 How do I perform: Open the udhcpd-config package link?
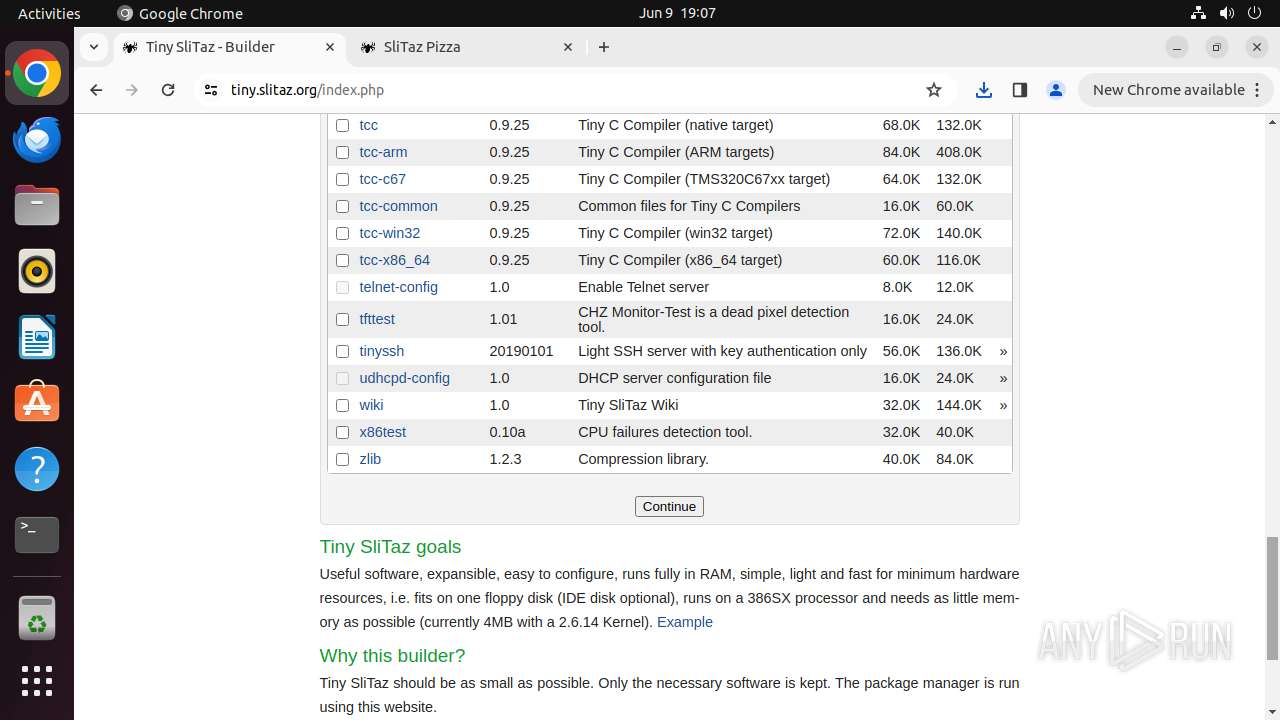pyautogui.click(x=404, y=378)
